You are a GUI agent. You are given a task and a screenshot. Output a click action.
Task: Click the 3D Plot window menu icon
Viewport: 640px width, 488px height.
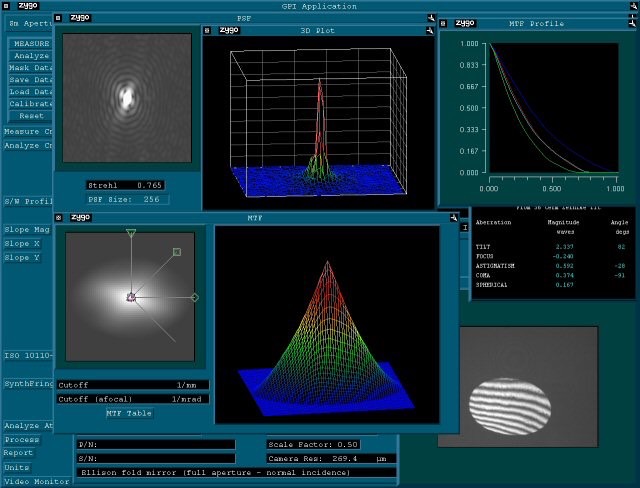pos(207,30)
